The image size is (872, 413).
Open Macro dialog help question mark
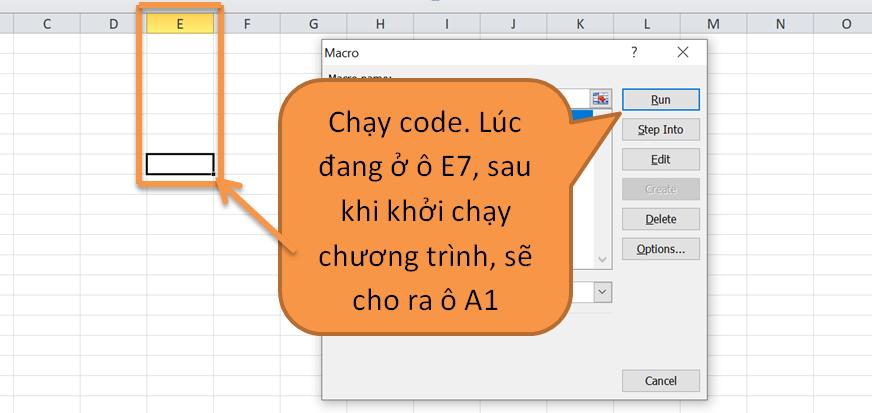(x=634, y=52)
